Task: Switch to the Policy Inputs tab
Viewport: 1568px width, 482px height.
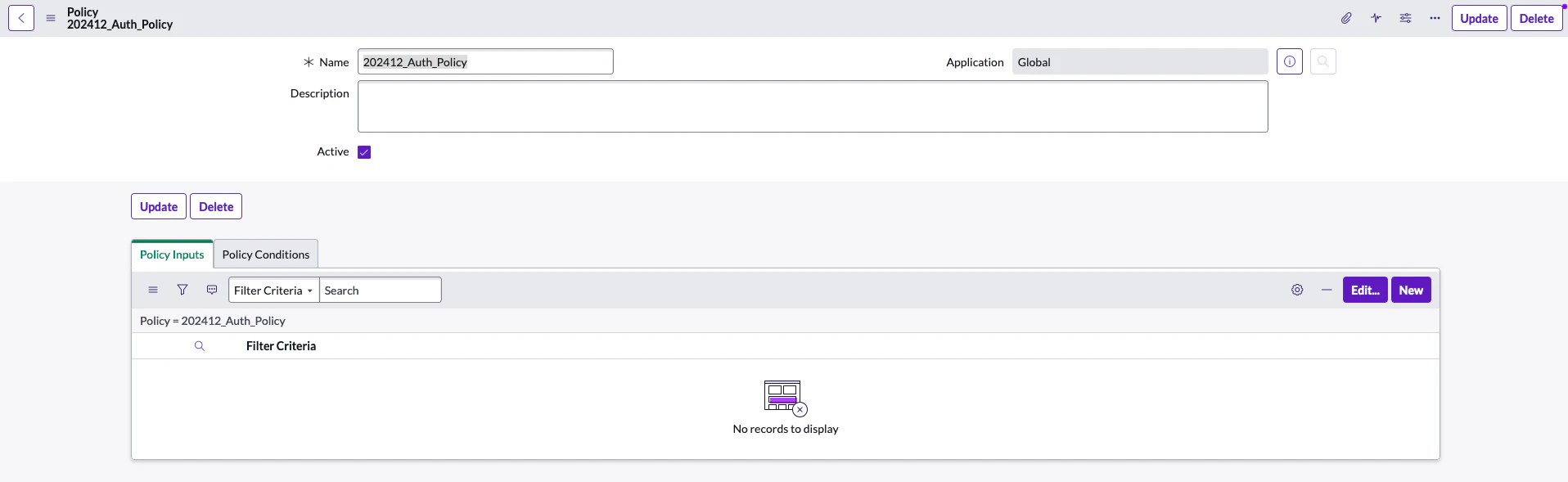Action: (172, 255)
